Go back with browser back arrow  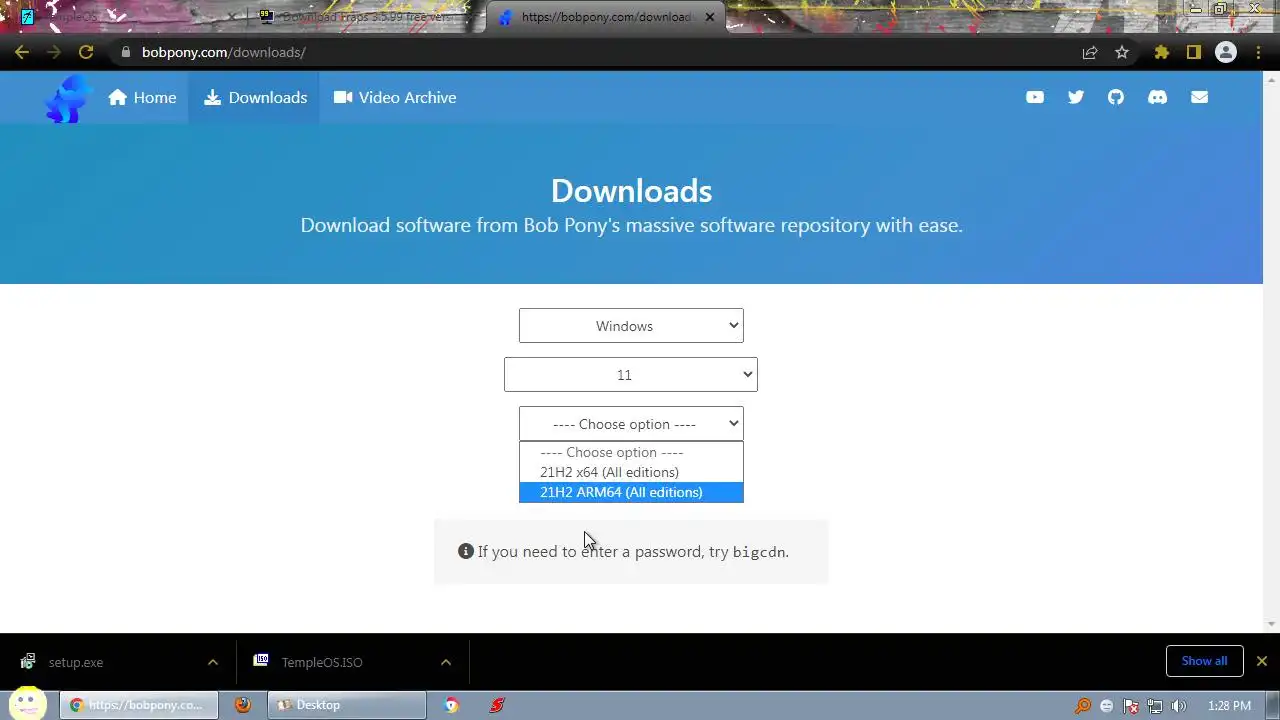tap(22, 52)
